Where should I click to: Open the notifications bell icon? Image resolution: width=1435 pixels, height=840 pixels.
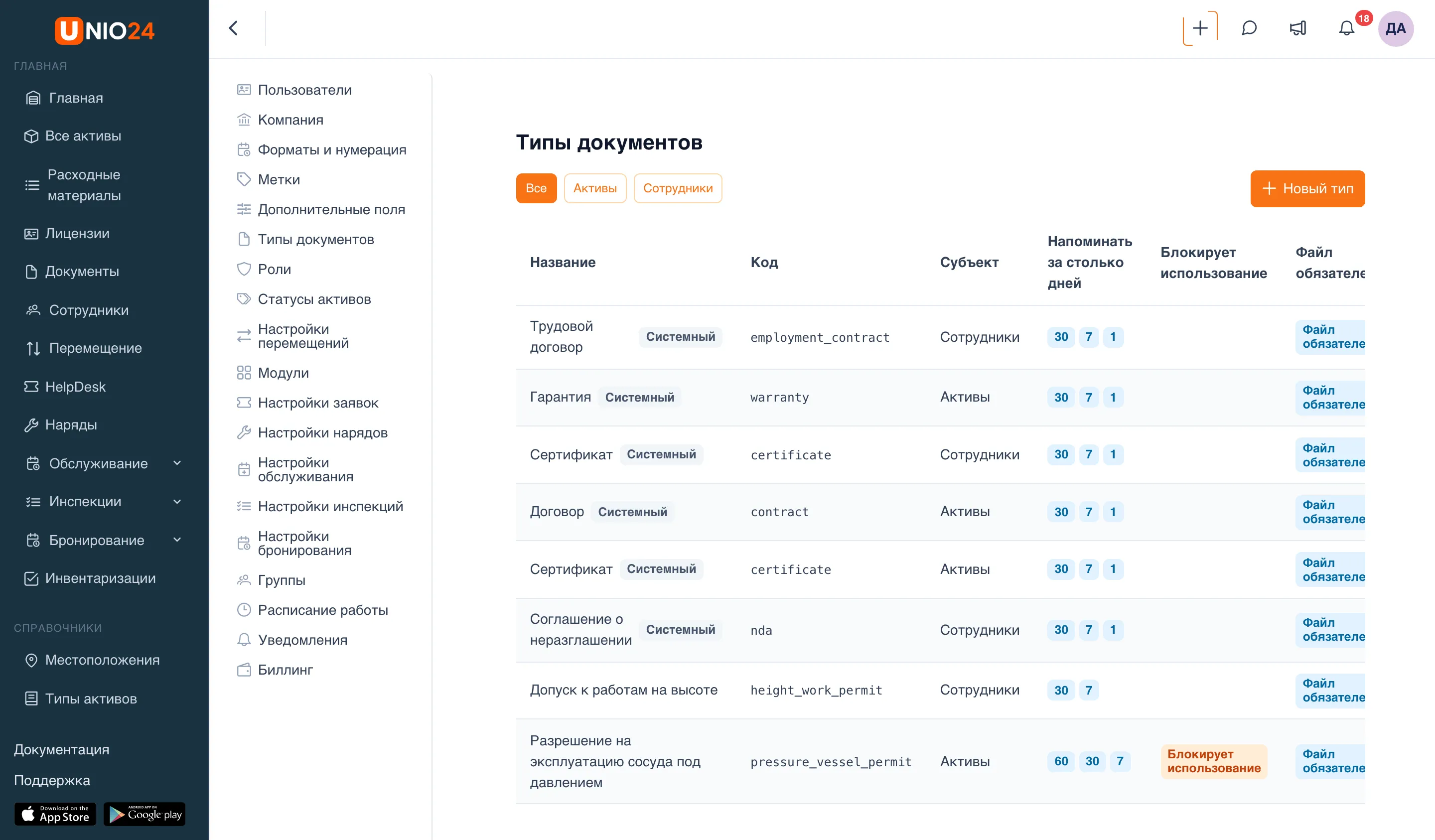point(1346,28)
